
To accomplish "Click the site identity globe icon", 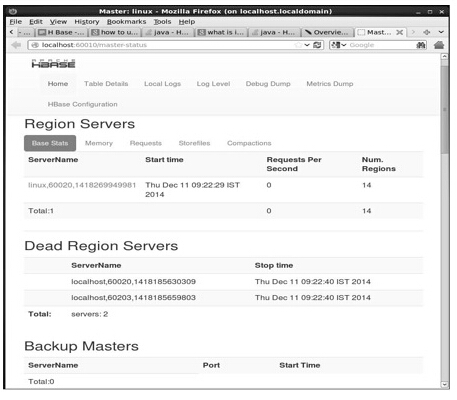I will point(35,45).
